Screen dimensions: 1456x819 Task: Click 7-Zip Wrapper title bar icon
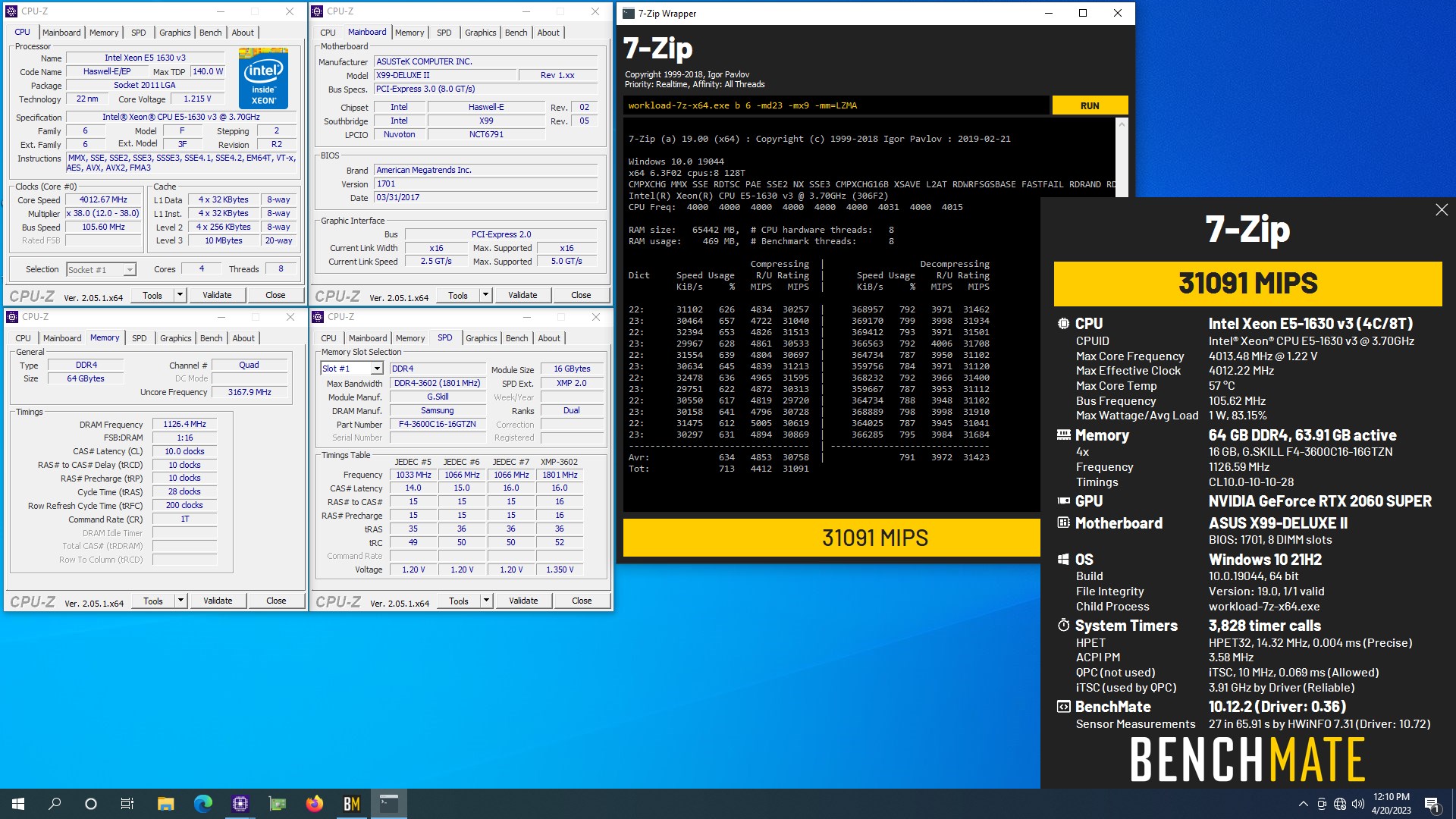click(x=629, y=14)
